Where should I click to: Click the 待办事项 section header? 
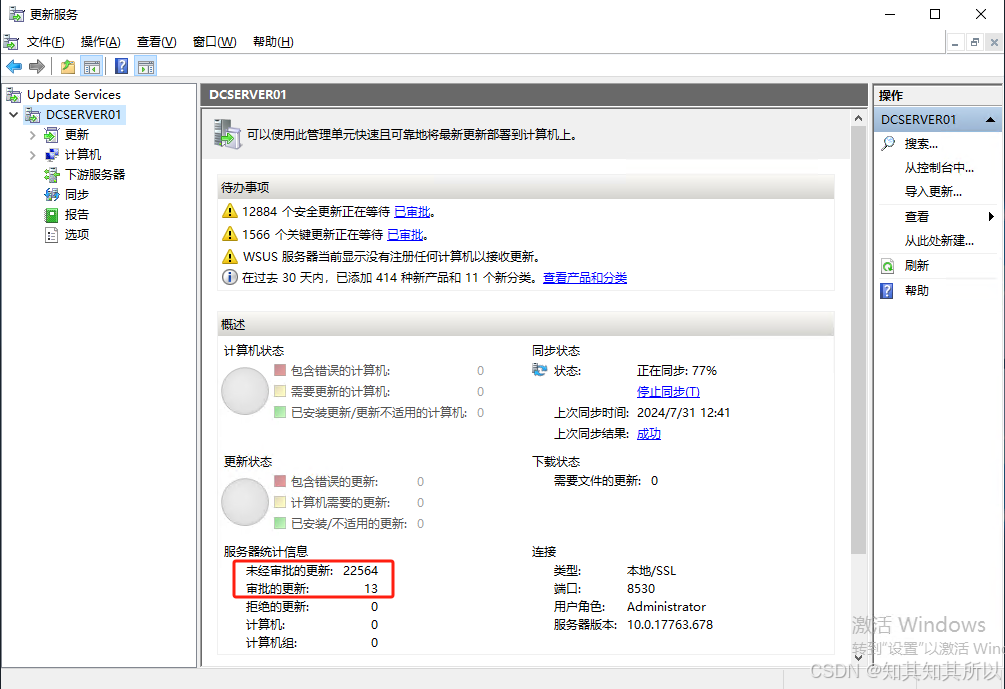tap(526, 188)
